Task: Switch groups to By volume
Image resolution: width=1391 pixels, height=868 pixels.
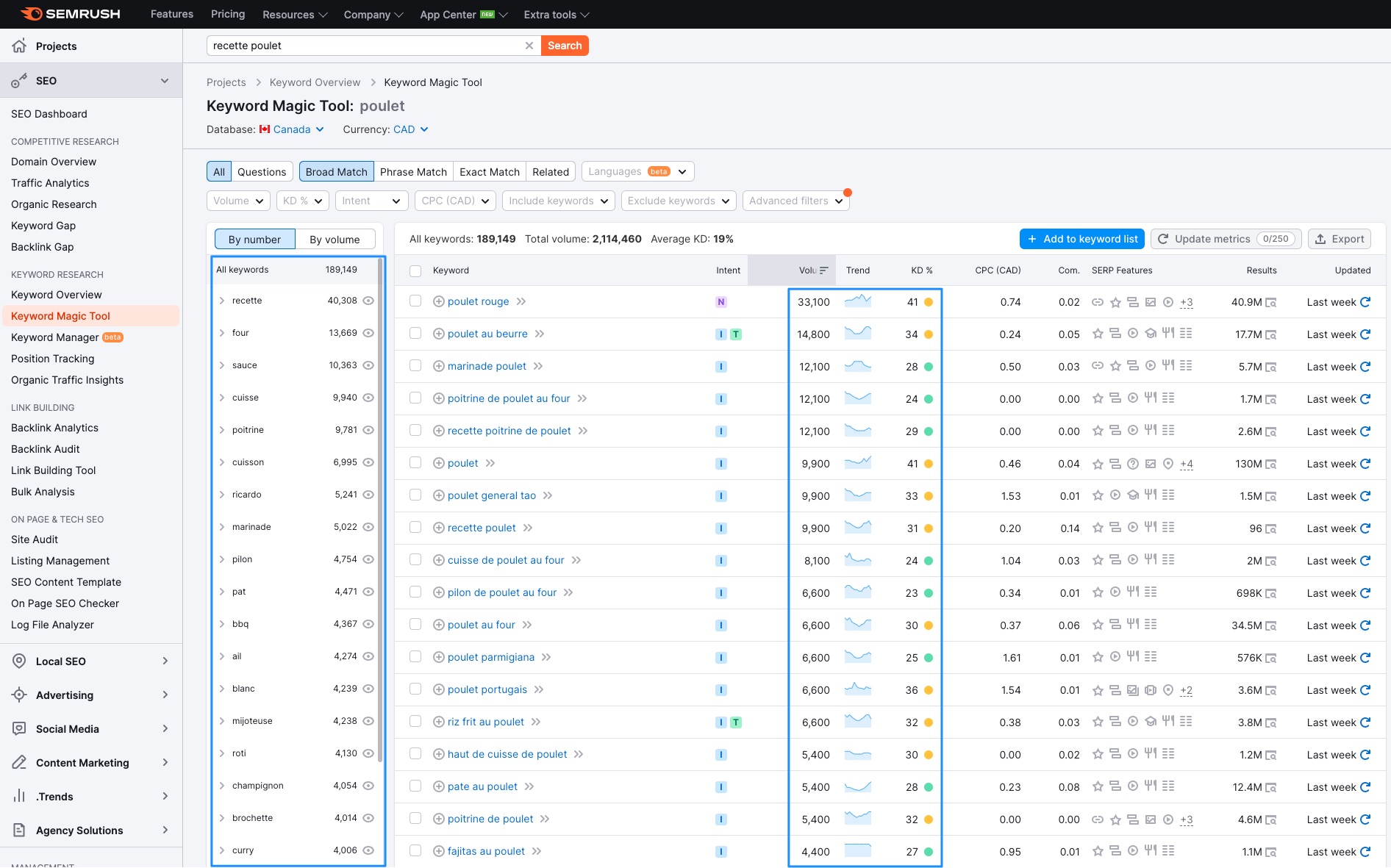Action: click(x=335, y=239)
